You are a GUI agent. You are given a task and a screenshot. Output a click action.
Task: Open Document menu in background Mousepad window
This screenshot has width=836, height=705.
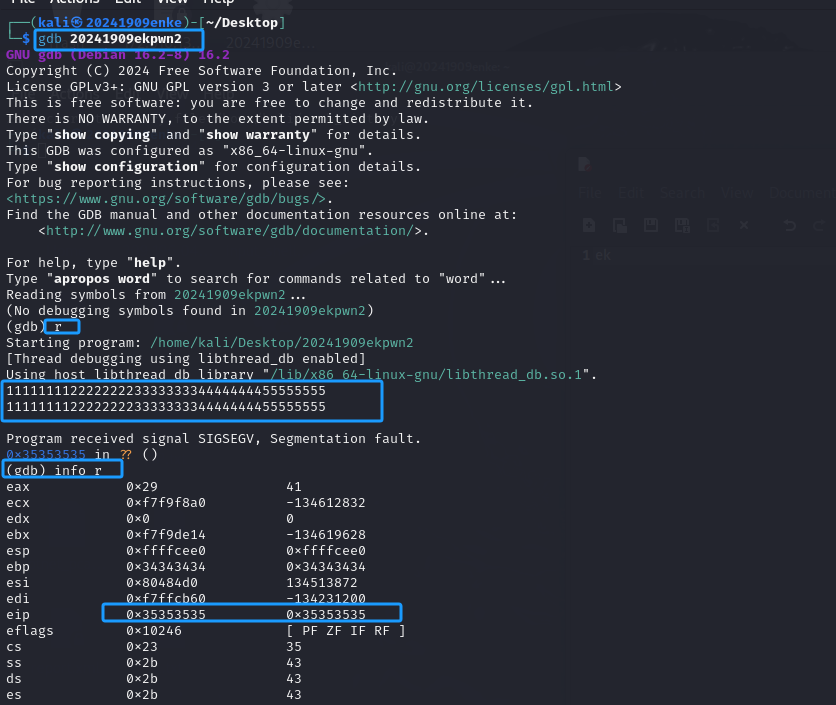(802, 193)
